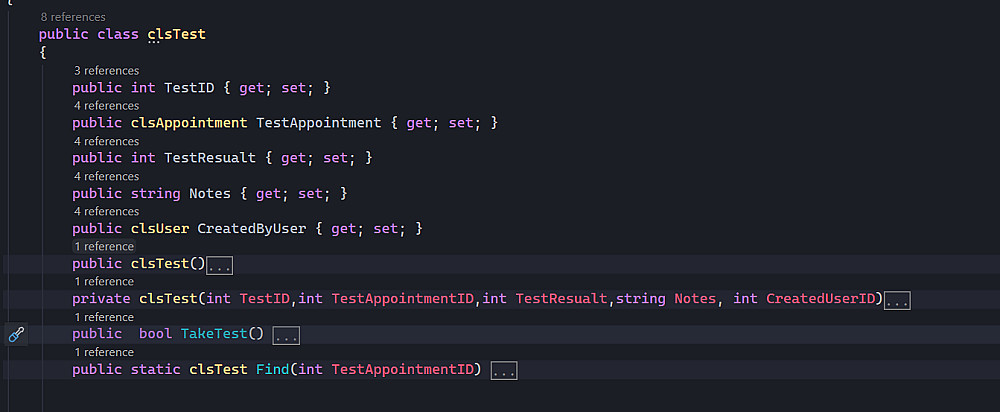1000x412 pixels.
Task: Click the clsTest class name declaration
Action: (x=176, y=35)
